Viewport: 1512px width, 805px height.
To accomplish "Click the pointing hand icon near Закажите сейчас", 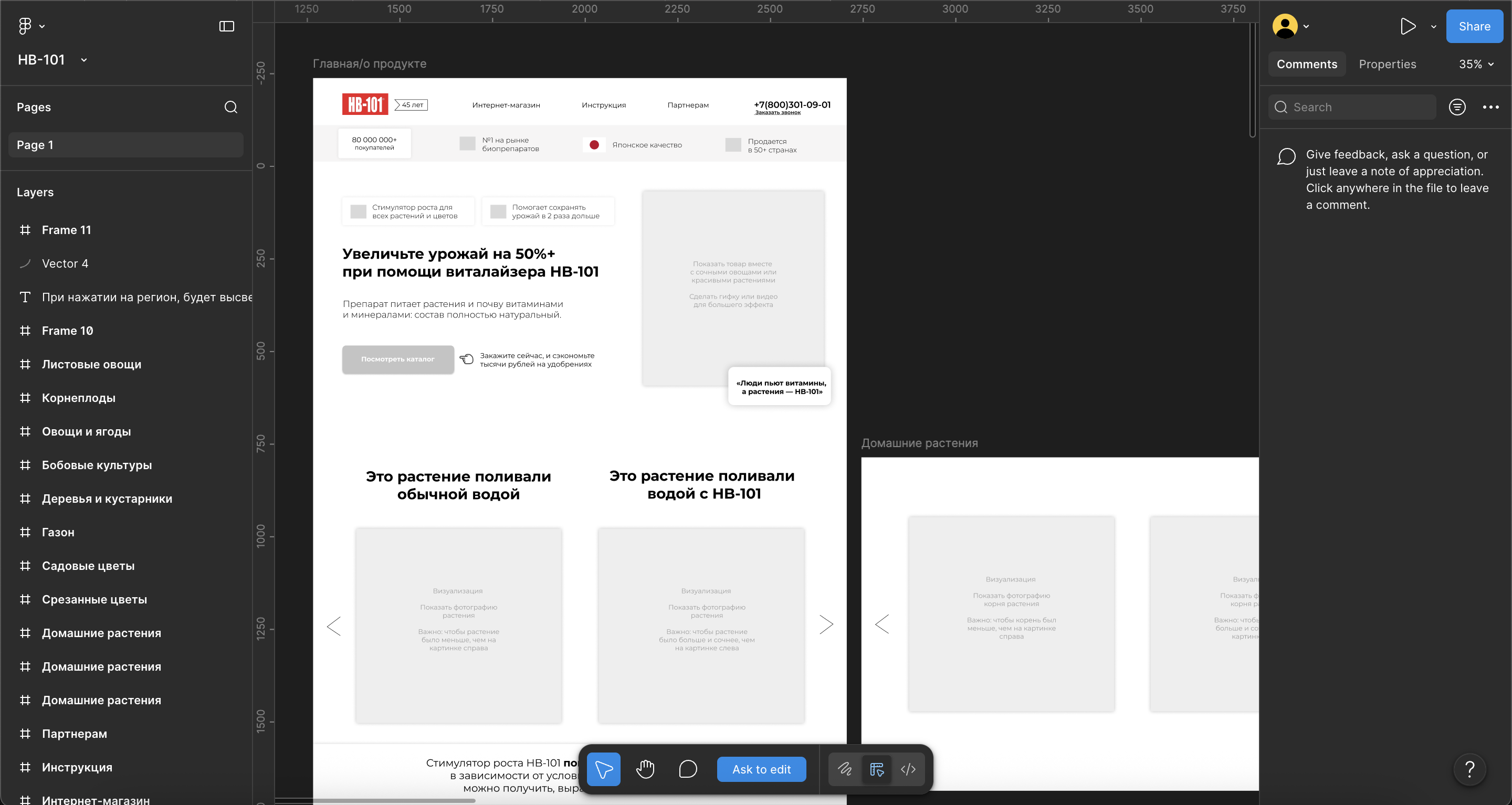I will (467, 359).
